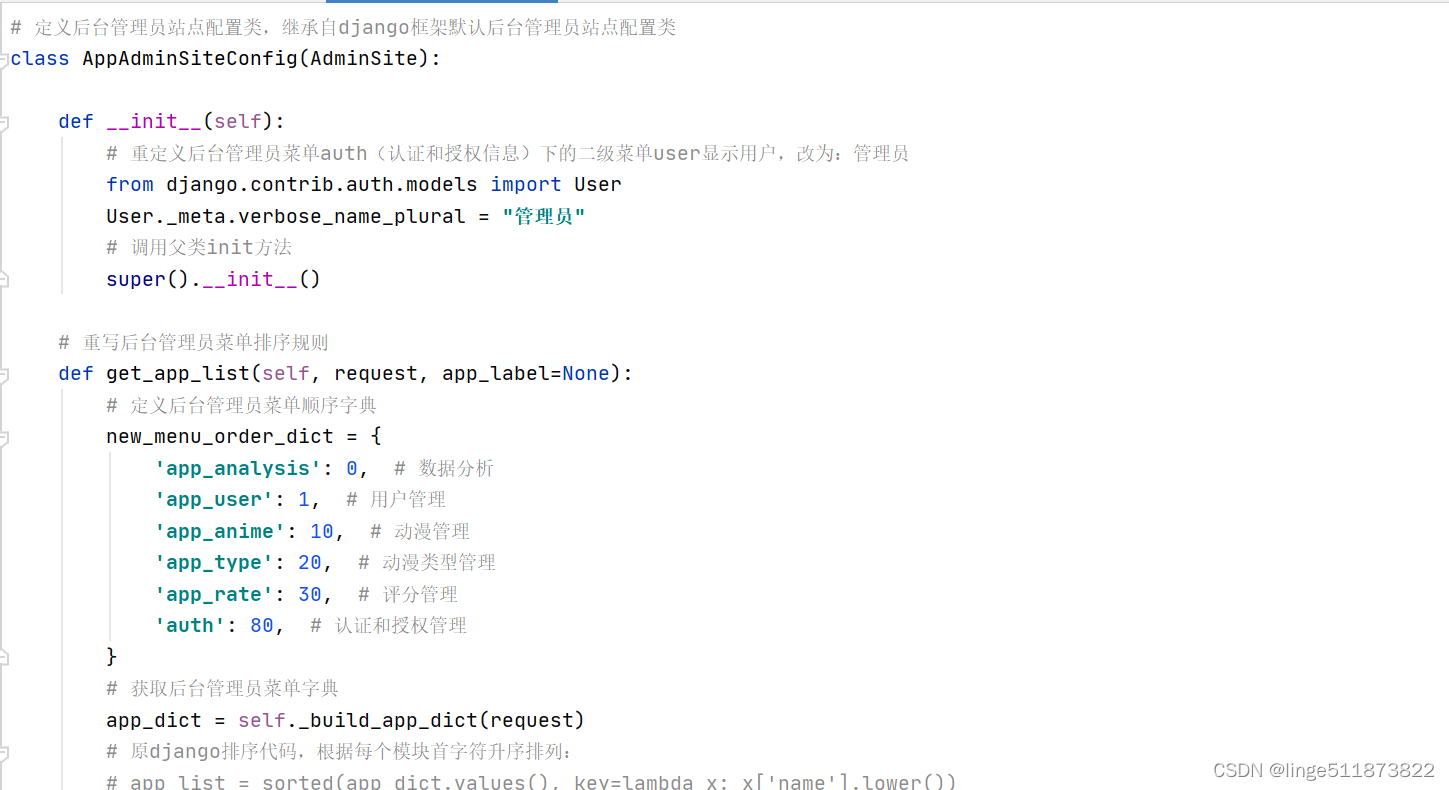Screen dimensions: 1449x790
Task: Collapse the get_app_list method fold marker
Action: coord(4,374)
